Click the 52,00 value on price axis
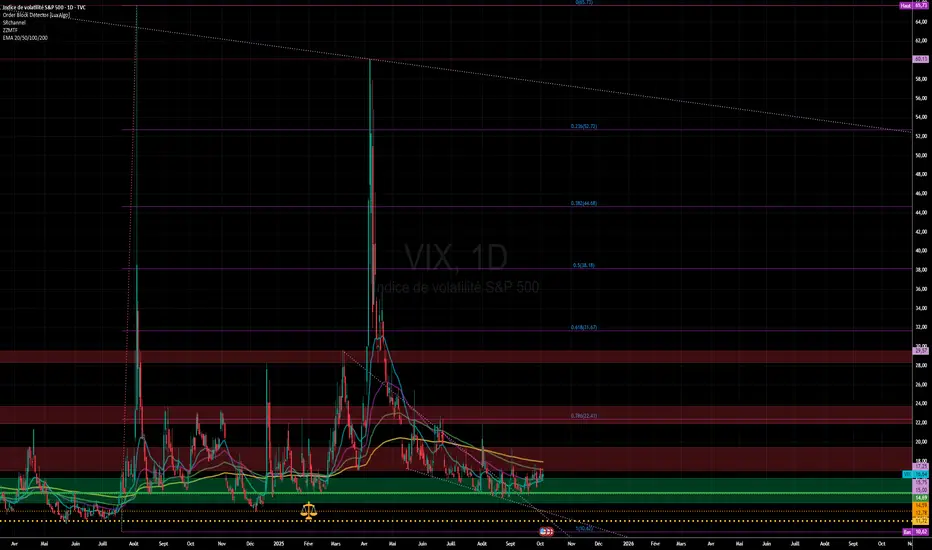This screenshot has height=550, width=932. click(x=921, y=136)
